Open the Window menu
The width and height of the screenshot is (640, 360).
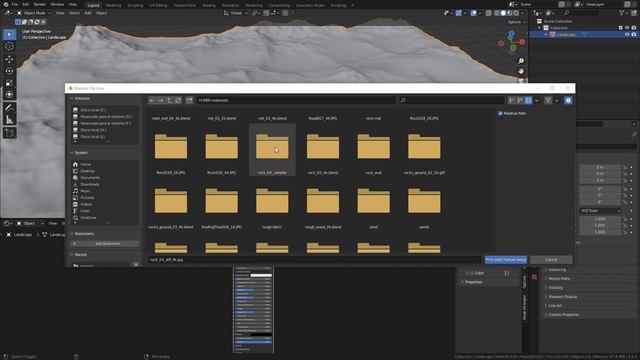click(57, 4)
